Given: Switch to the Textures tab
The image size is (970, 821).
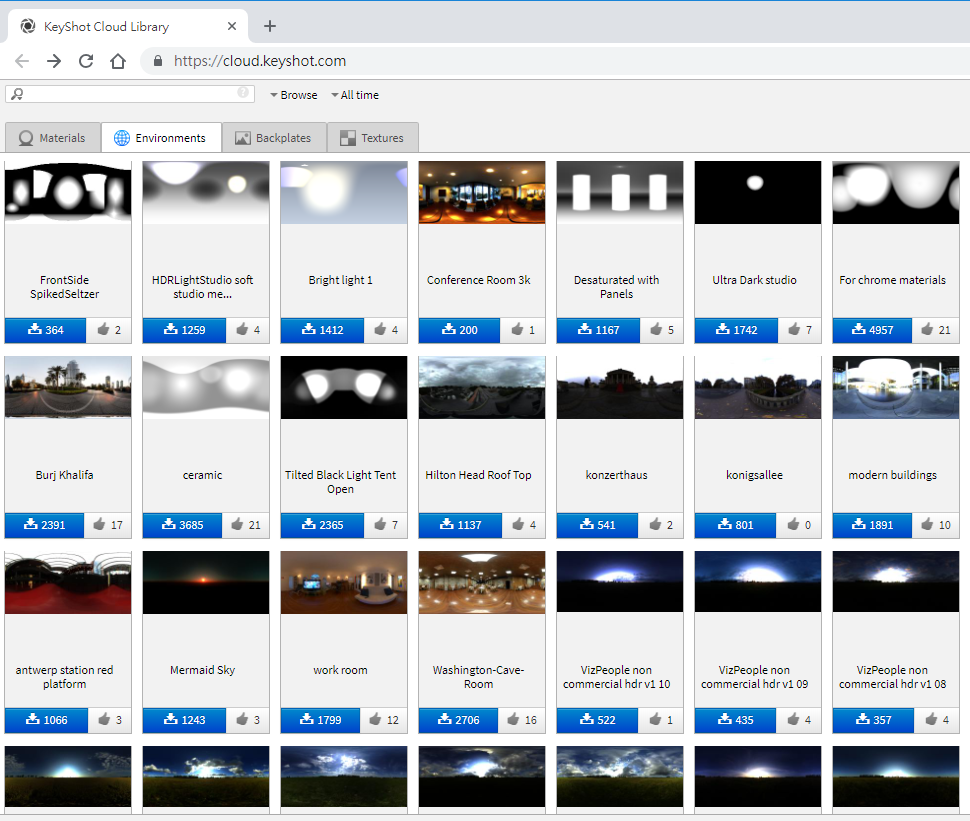Looking at the screenshot, I should (372, 137).
